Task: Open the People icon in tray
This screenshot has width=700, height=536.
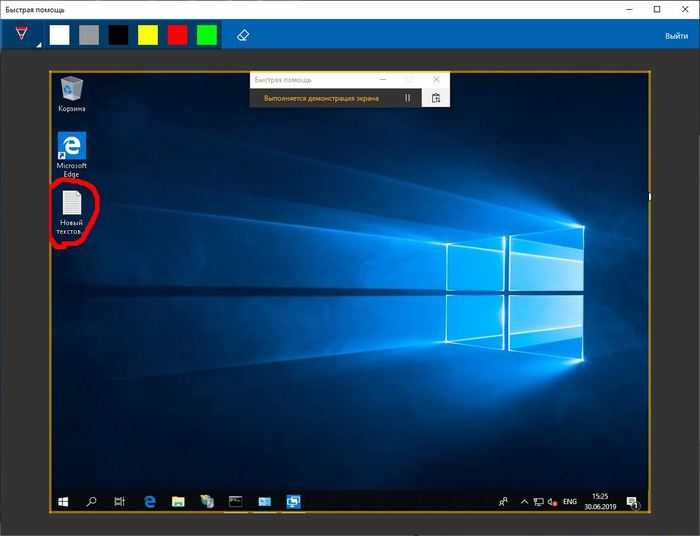Action: point(503,502)
